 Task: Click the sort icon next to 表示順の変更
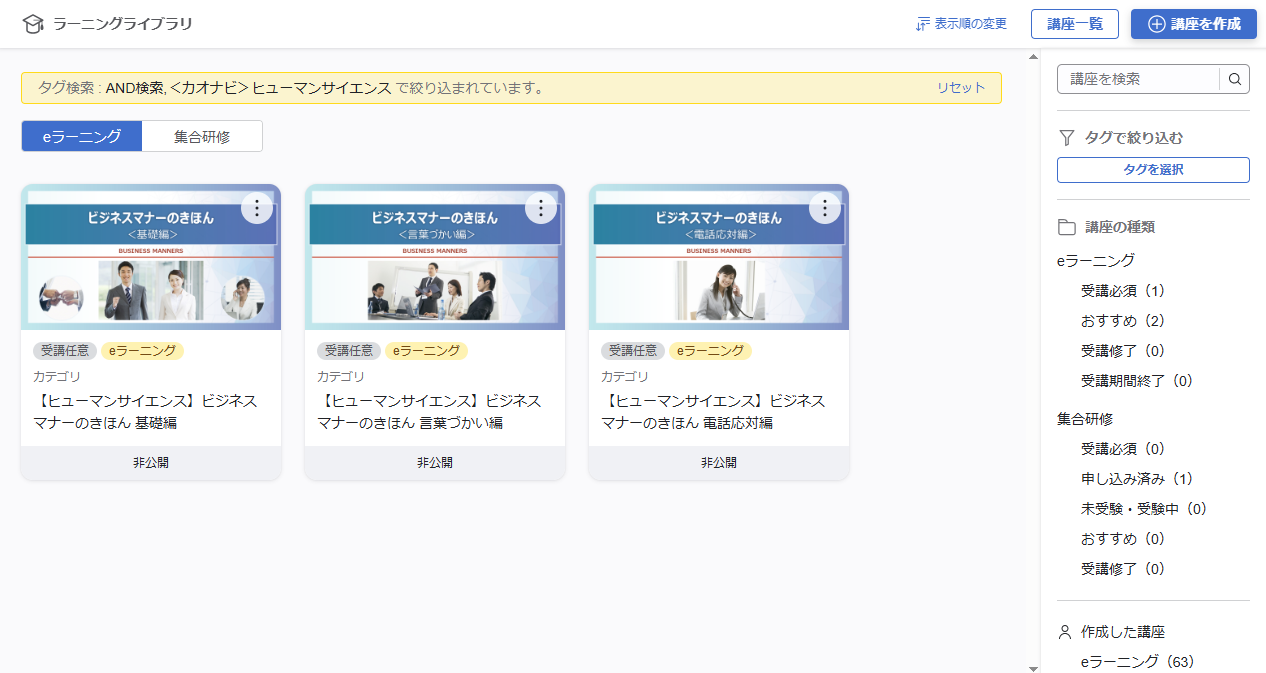pyautogui.click(x=921, y=23)
